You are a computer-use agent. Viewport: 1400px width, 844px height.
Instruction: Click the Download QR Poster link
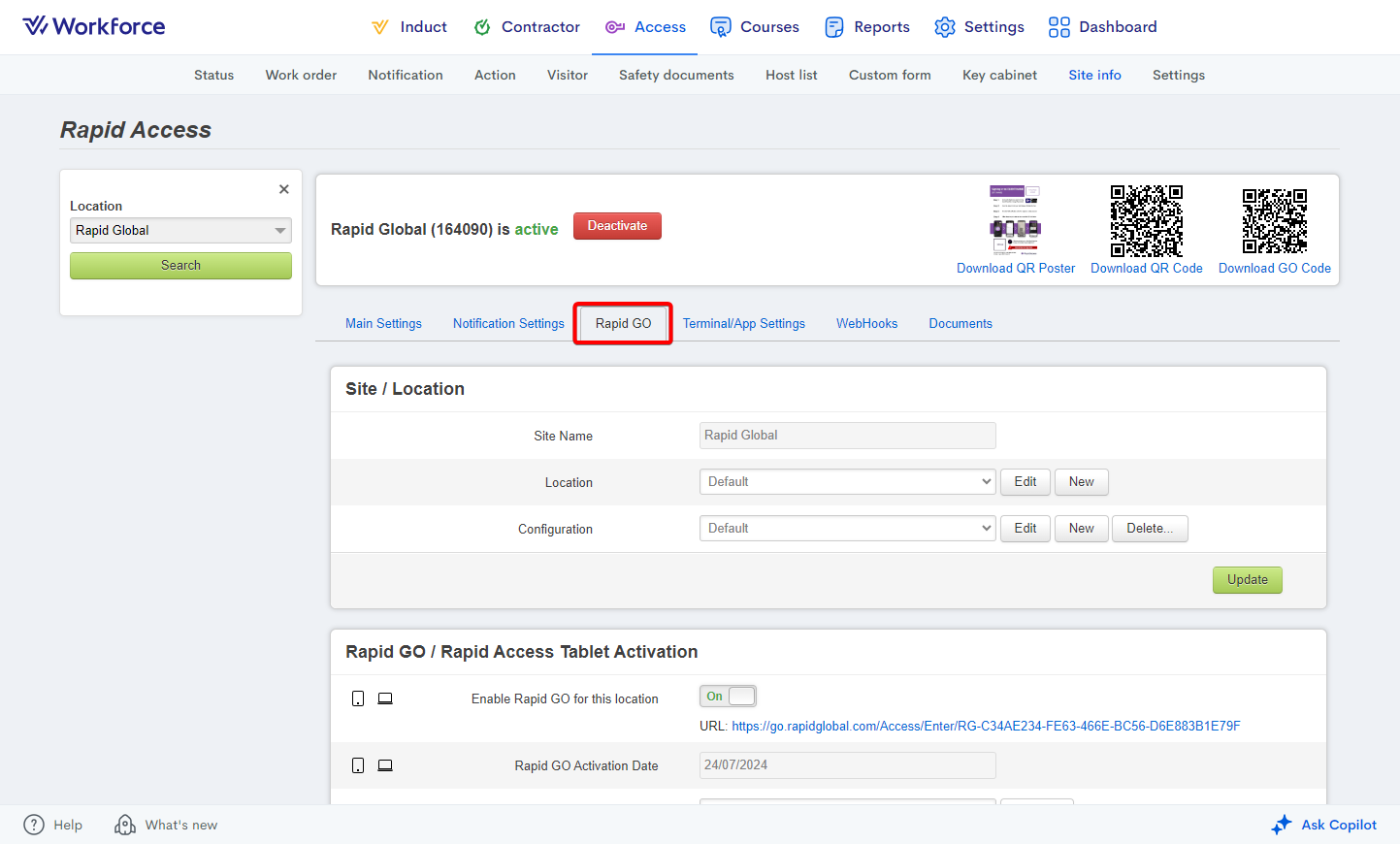(1016, 269)
